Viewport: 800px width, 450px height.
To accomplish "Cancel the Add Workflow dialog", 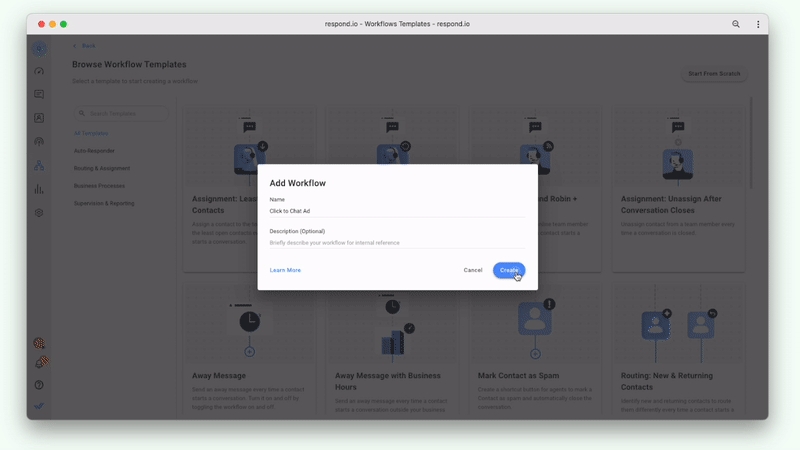I will [473, 270].
